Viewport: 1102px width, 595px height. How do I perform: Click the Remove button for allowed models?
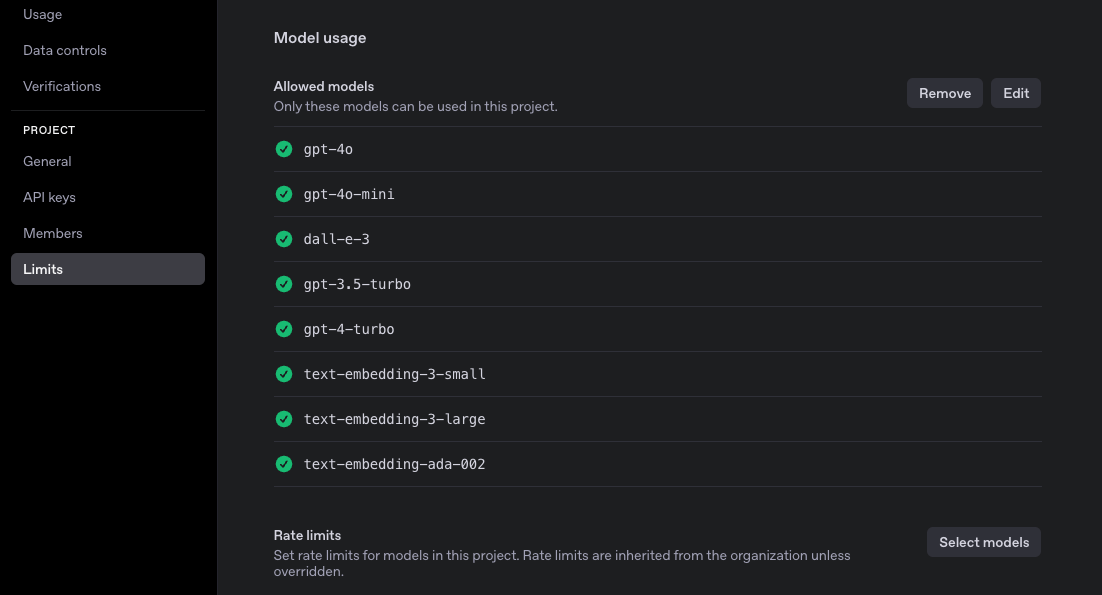(x=944, y=92)
